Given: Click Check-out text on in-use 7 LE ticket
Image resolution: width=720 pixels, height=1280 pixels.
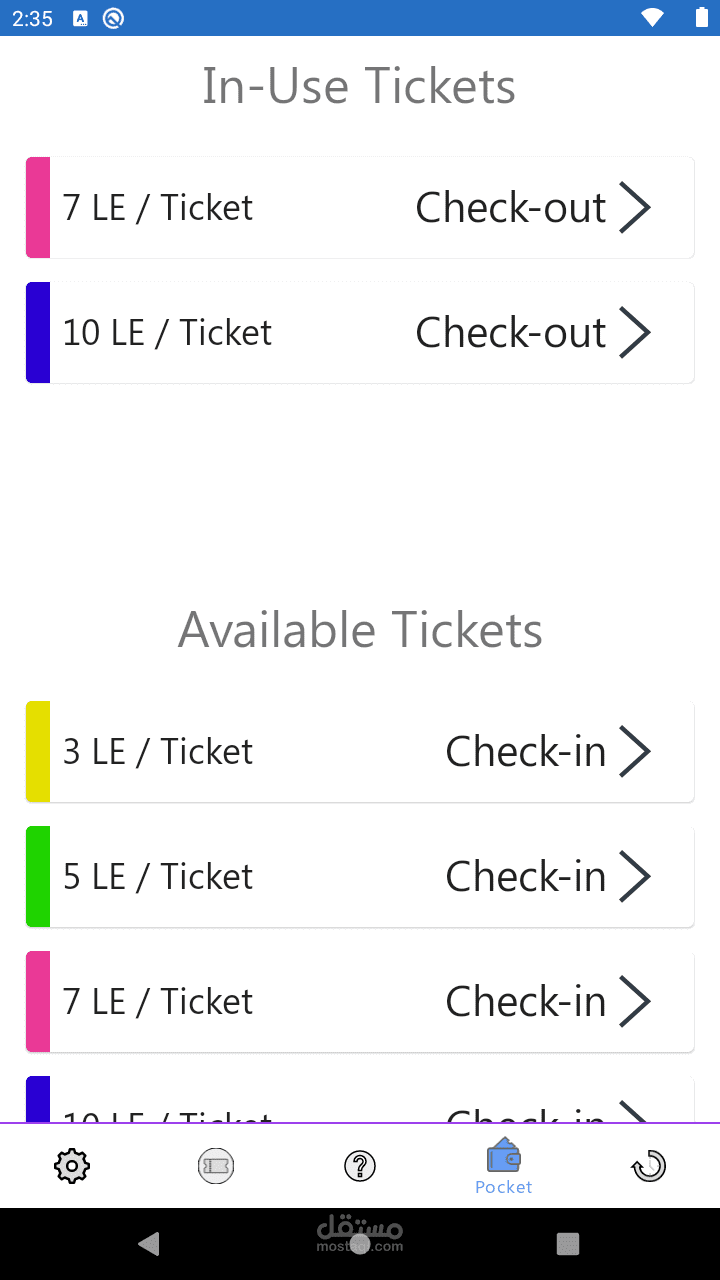Looking at the screenshot, I should pos(510,208).
